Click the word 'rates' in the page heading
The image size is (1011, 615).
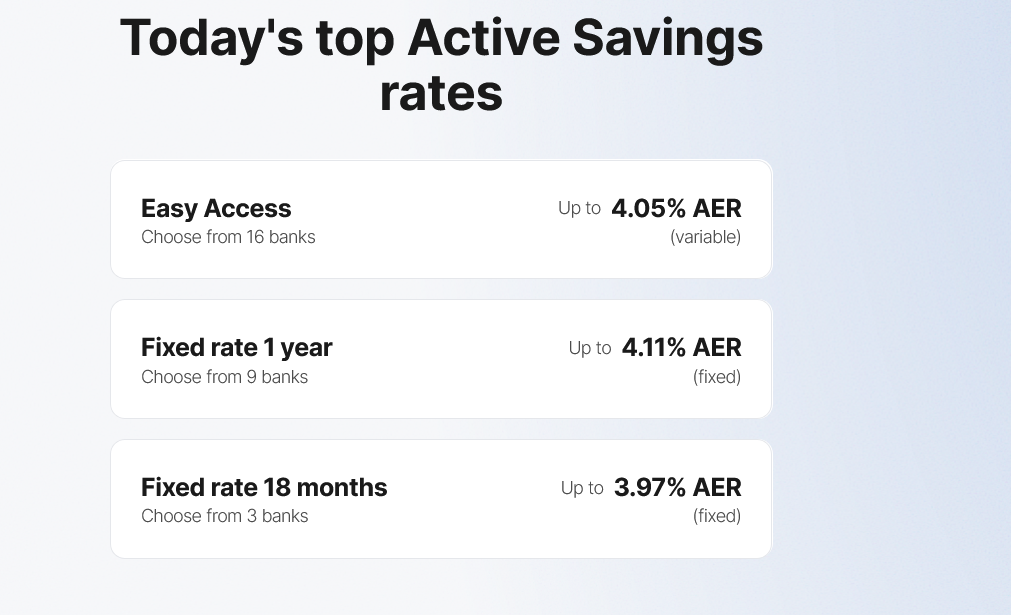pyautogui.click(x=441, y=94)
